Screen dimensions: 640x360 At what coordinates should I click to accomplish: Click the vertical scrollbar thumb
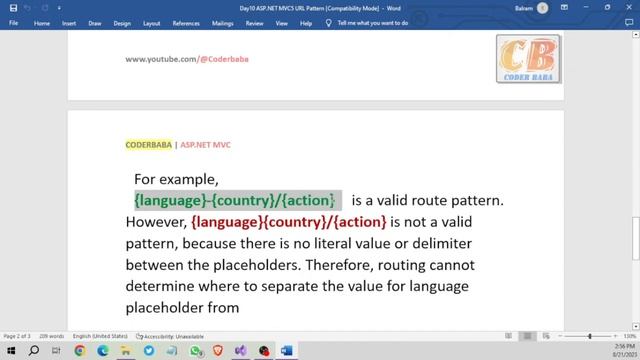(x=636, y=239)
